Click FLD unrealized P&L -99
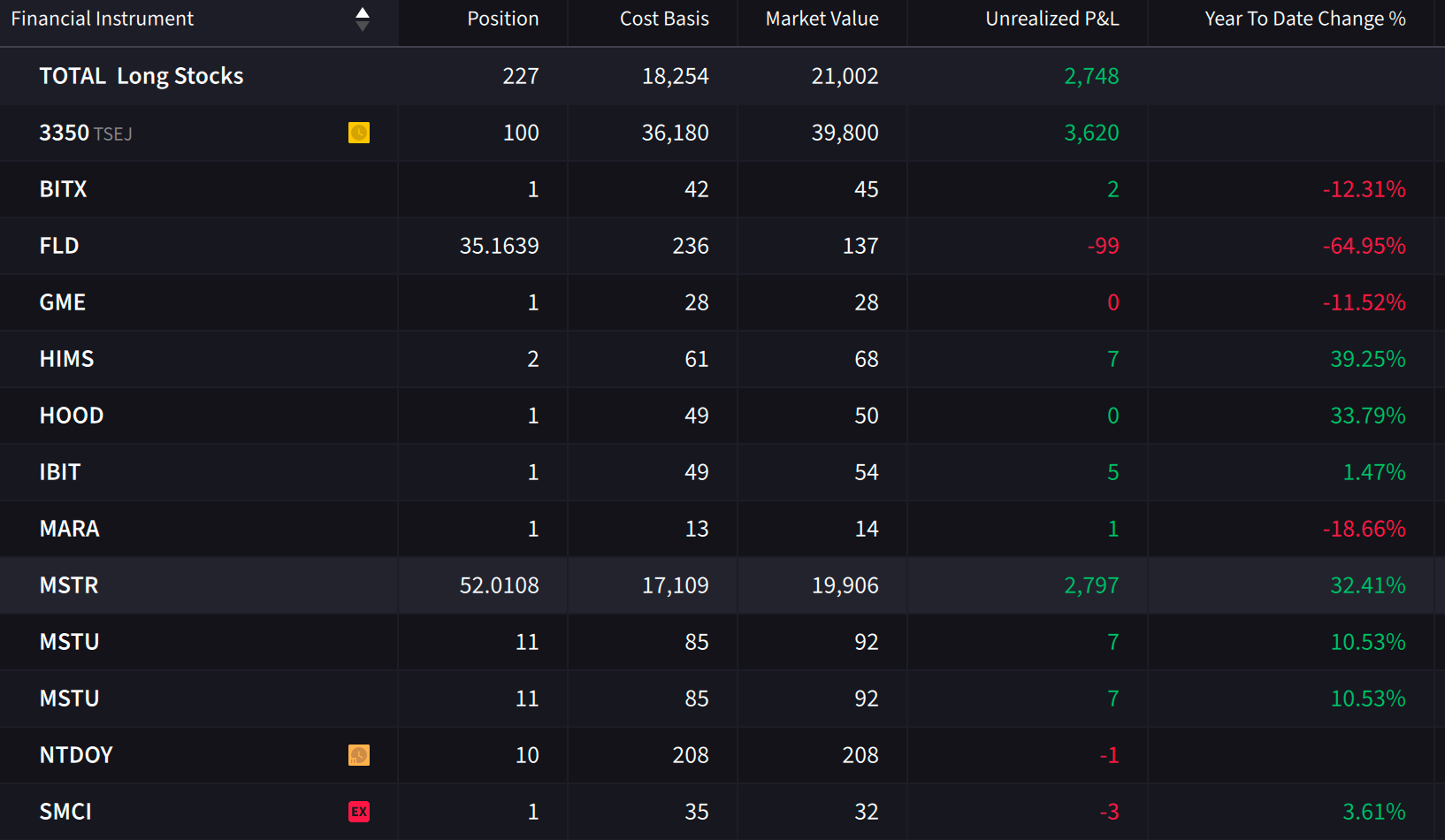Screen dimensions: 1445x840 (x=1104, y=246)
